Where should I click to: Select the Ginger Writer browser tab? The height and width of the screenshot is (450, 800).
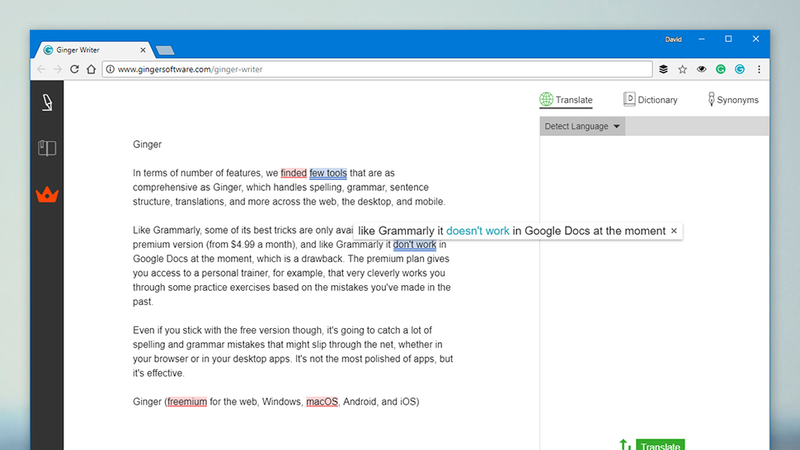tap(92, 50)
